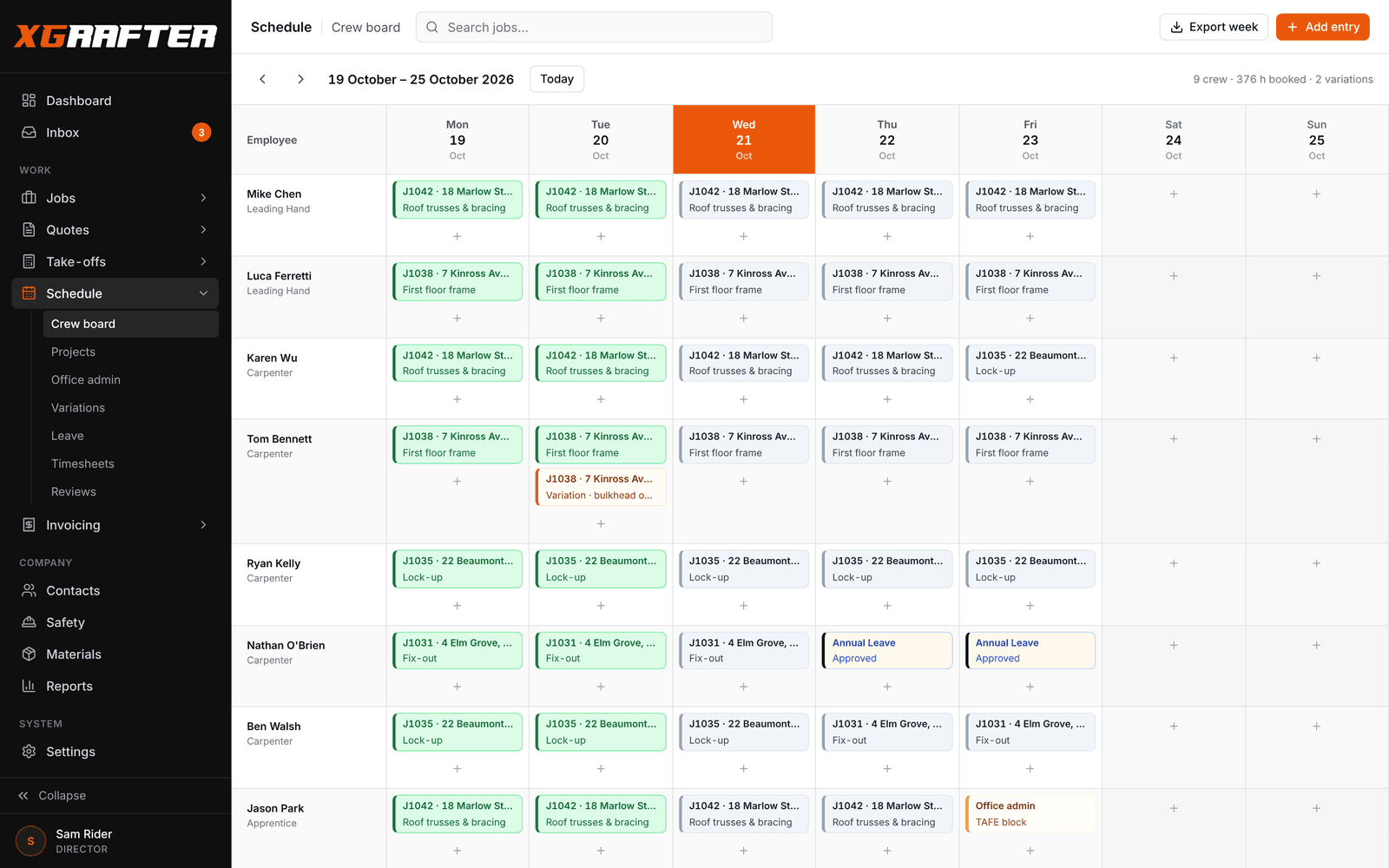The height and width of the screenshot is (868, 1389).
Task: Click the Settings gear icon
Action: tap(29, 752)
